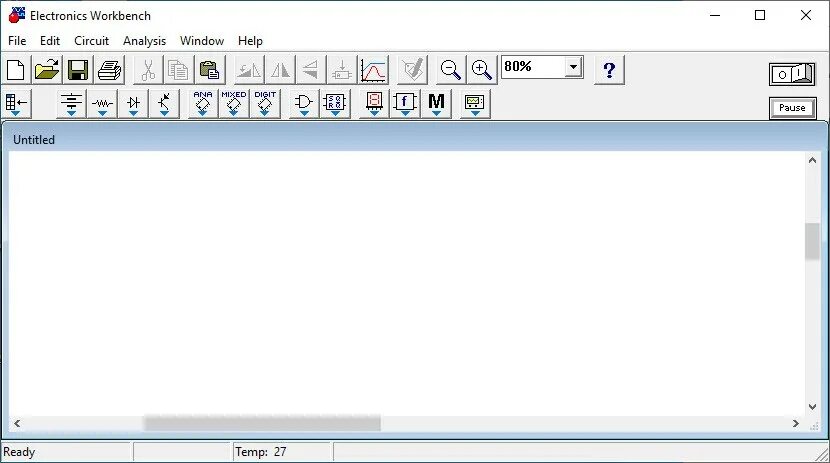This screenshot has width=830, height=463.
Task: Click the Ready status text
Action: [x=19, y=452]
